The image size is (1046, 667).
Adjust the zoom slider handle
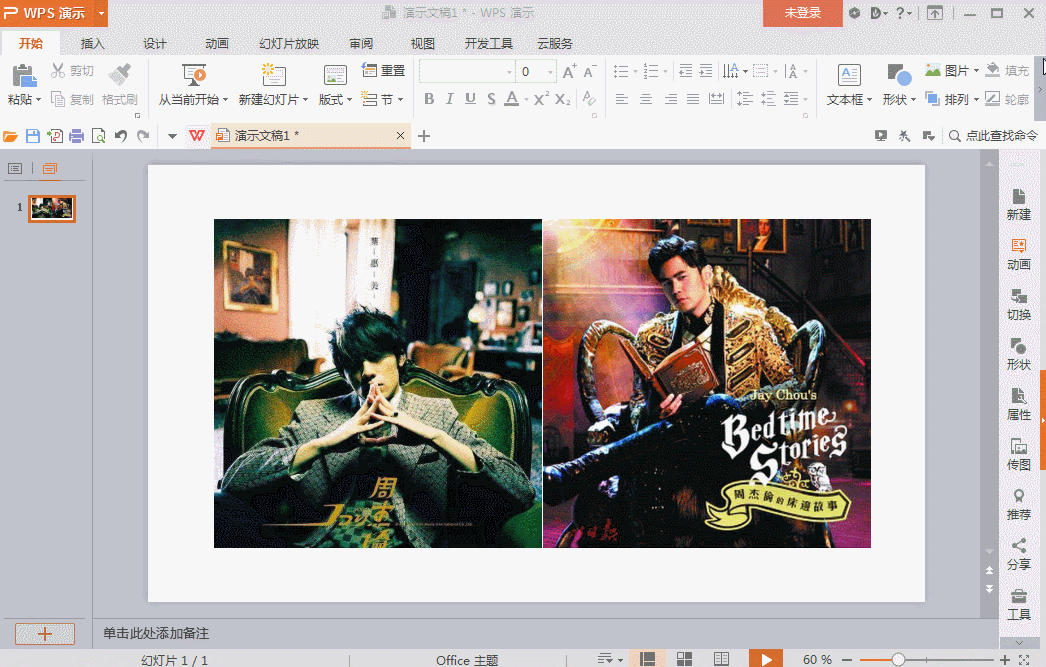[x=898, y=659]
